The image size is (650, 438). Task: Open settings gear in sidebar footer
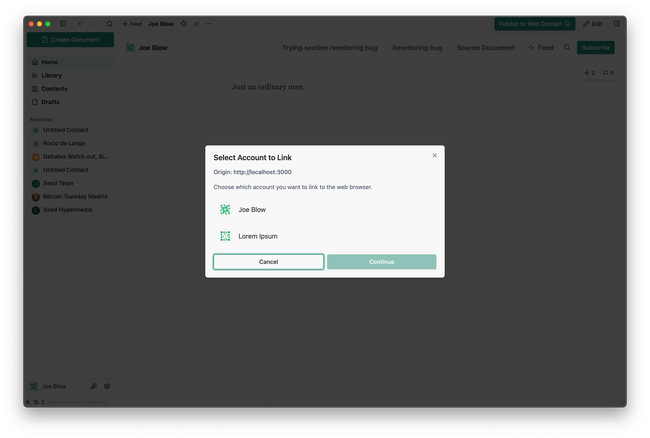(x=107, y=386)
